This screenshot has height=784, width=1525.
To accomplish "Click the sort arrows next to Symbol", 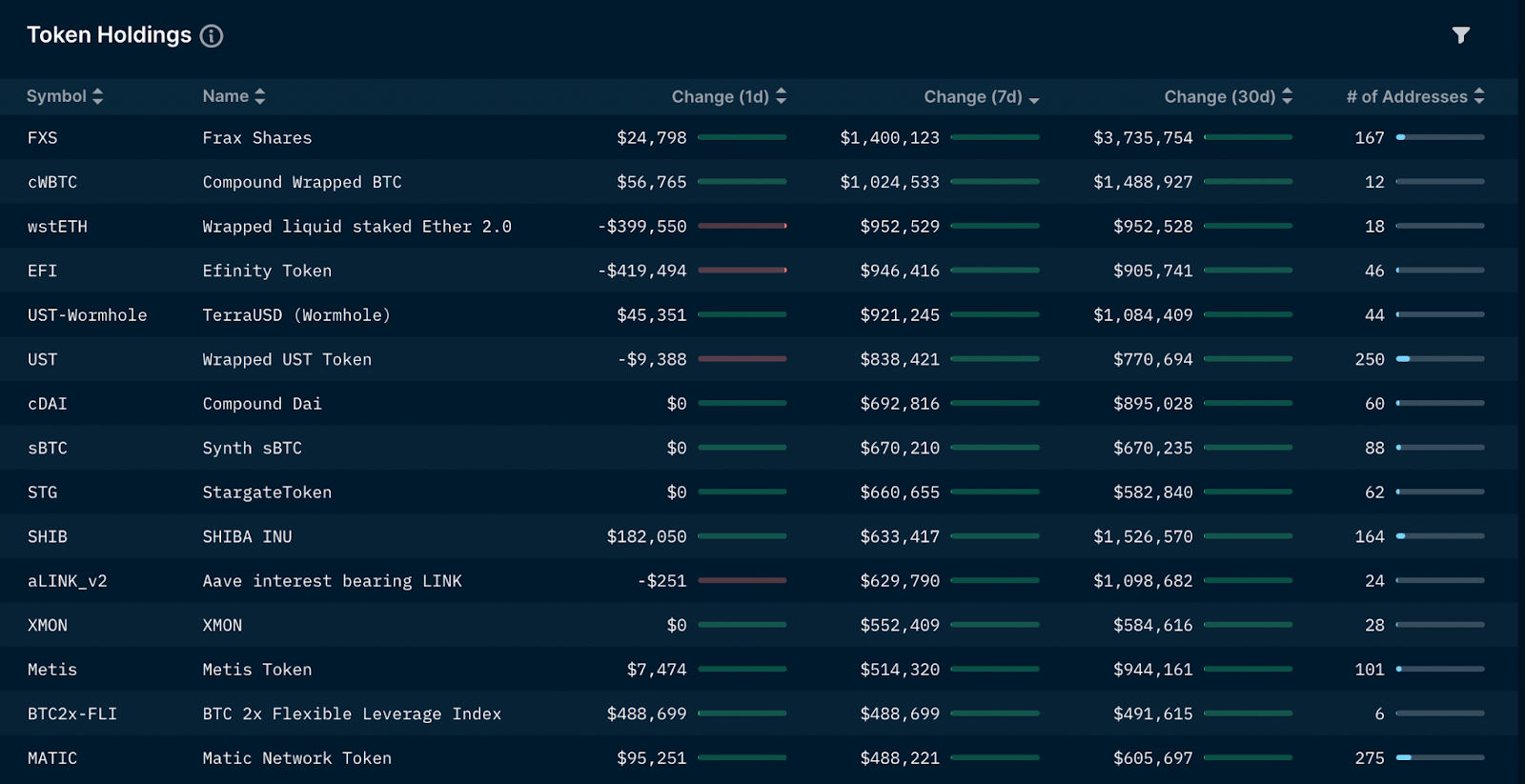I will tap(97, 96).
